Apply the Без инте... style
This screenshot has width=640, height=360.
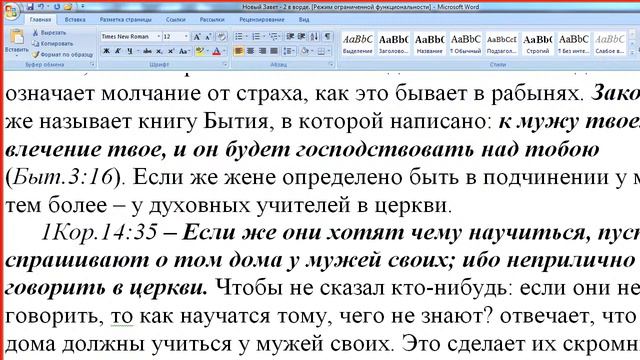point(573,44)
